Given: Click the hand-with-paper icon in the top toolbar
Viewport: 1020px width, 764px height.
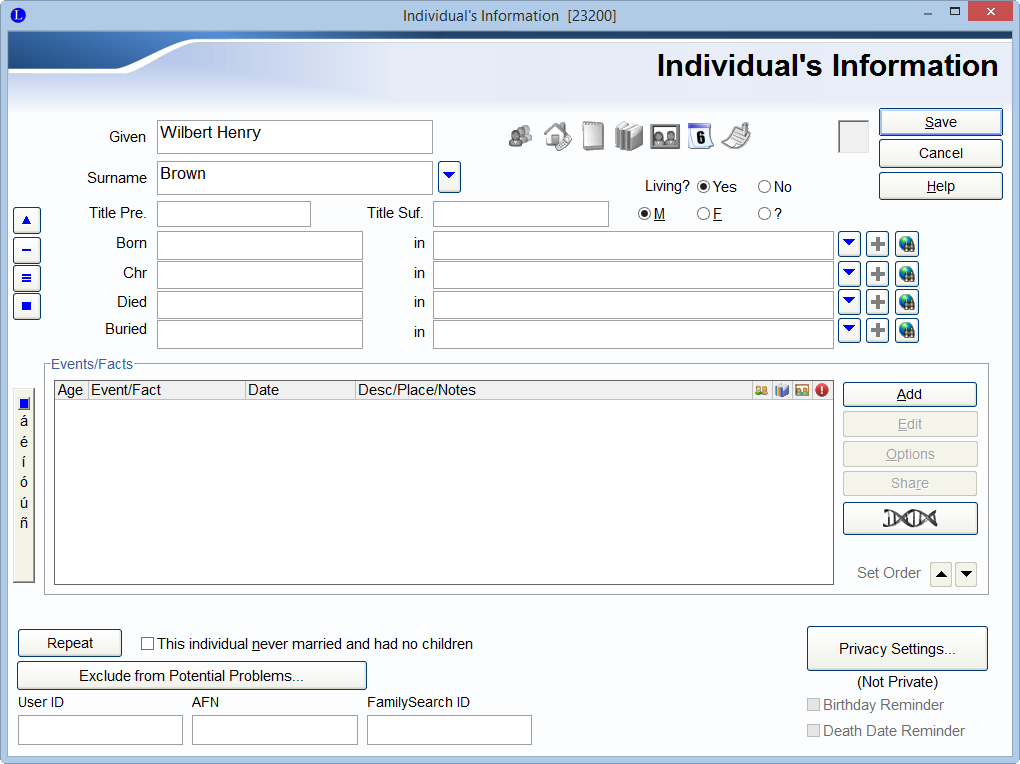Looking at the screenshot, I should [736, 137].
